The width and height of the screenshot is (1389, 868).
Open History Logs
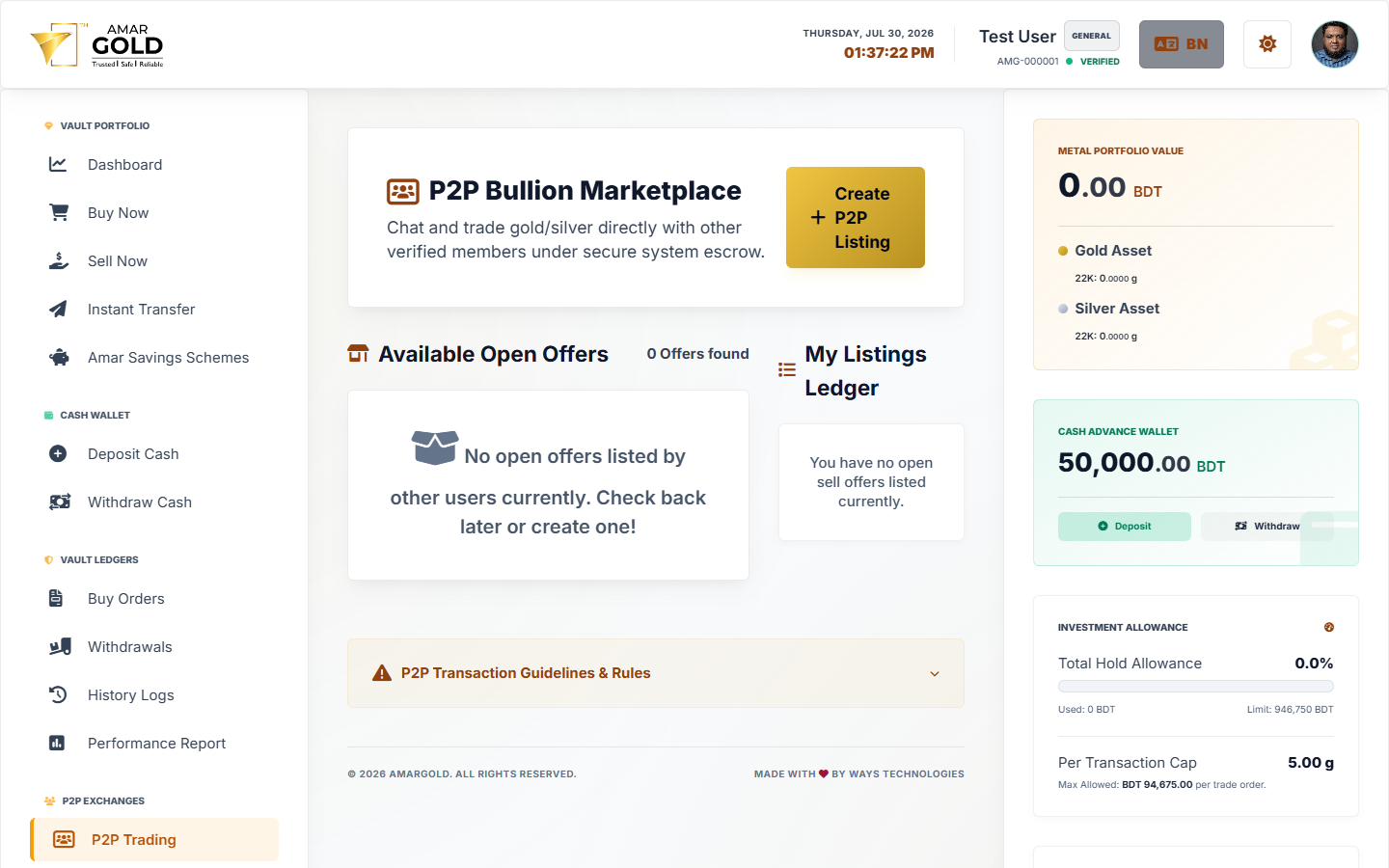click(x=154, y=694)
